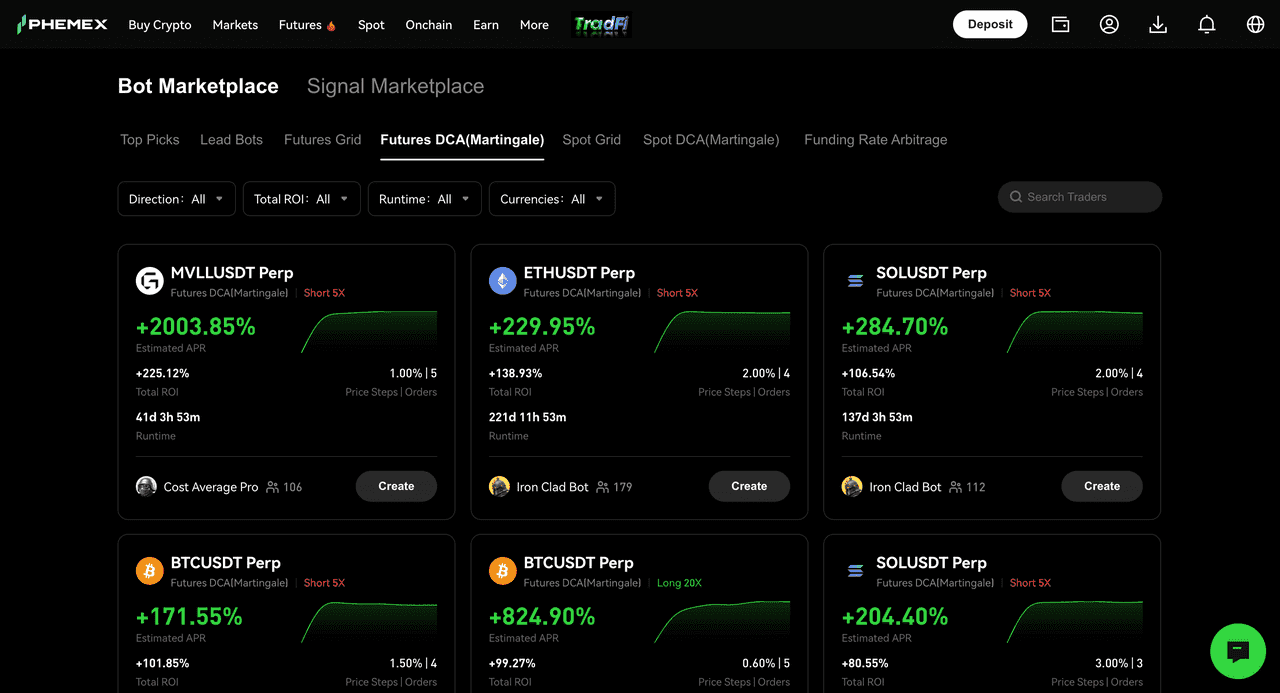The width and height of the screenshot is (1280, 693).
Task: Click Cost Average Pro avatar
Action: pos(146,486)
